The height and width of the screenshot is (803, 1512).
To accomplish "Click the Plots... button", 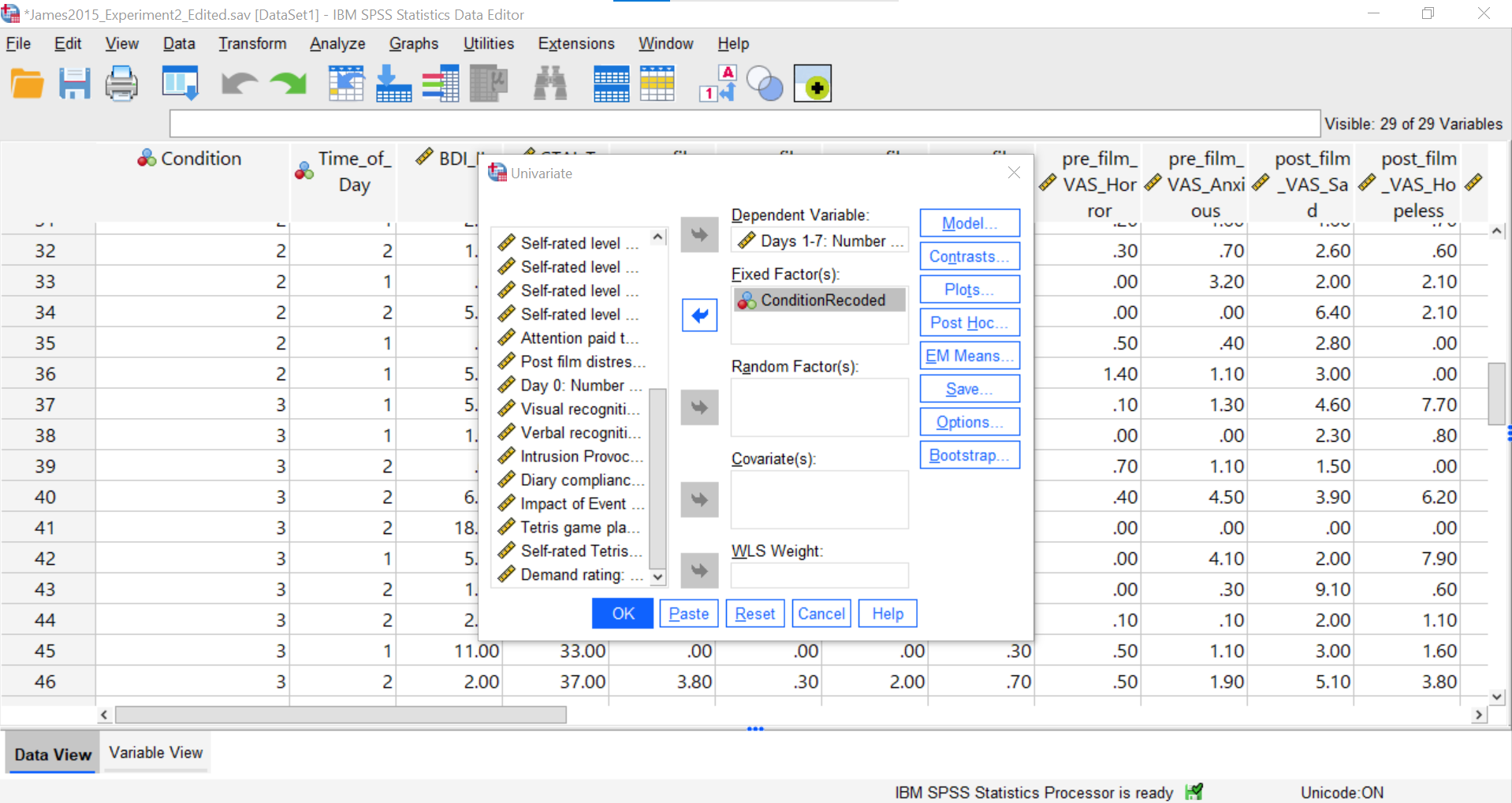I will coord(970,289).
